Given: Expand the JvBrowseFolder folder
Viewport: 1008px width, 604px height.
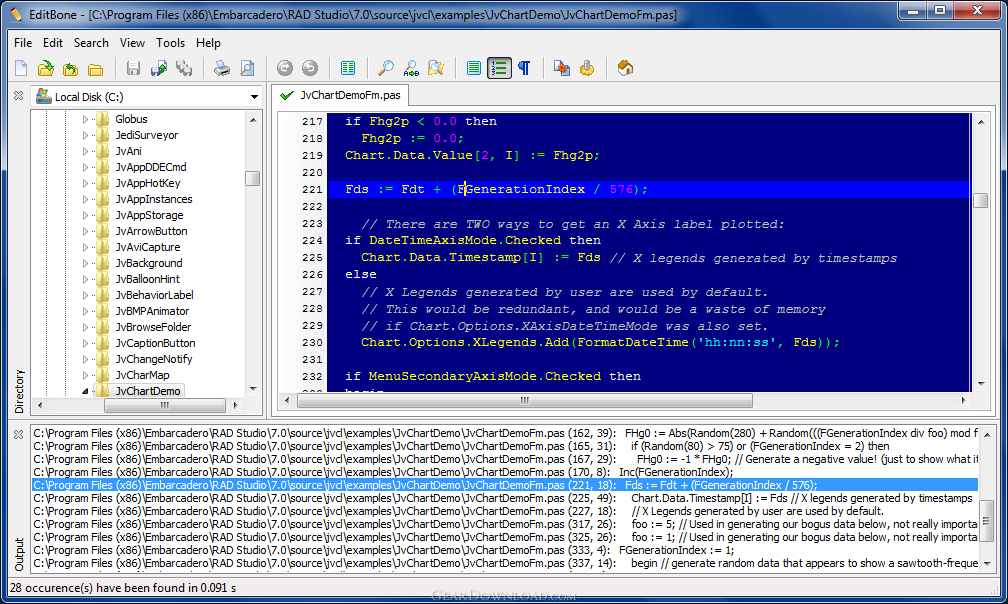Looking at the screenshot, I should tap(85, 327).
